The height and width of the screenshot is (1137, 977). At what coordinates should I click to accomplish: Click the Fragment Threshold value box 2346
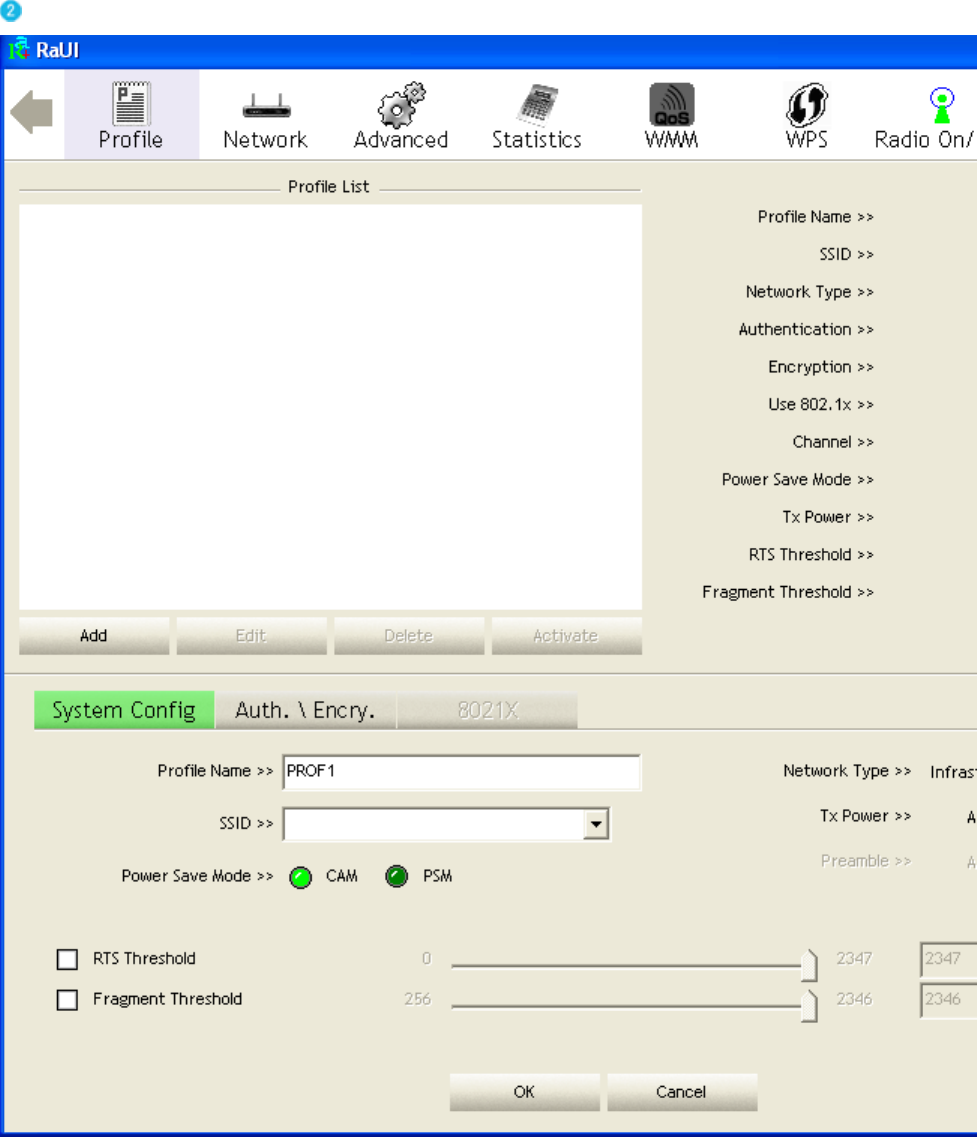(949, 1000)
